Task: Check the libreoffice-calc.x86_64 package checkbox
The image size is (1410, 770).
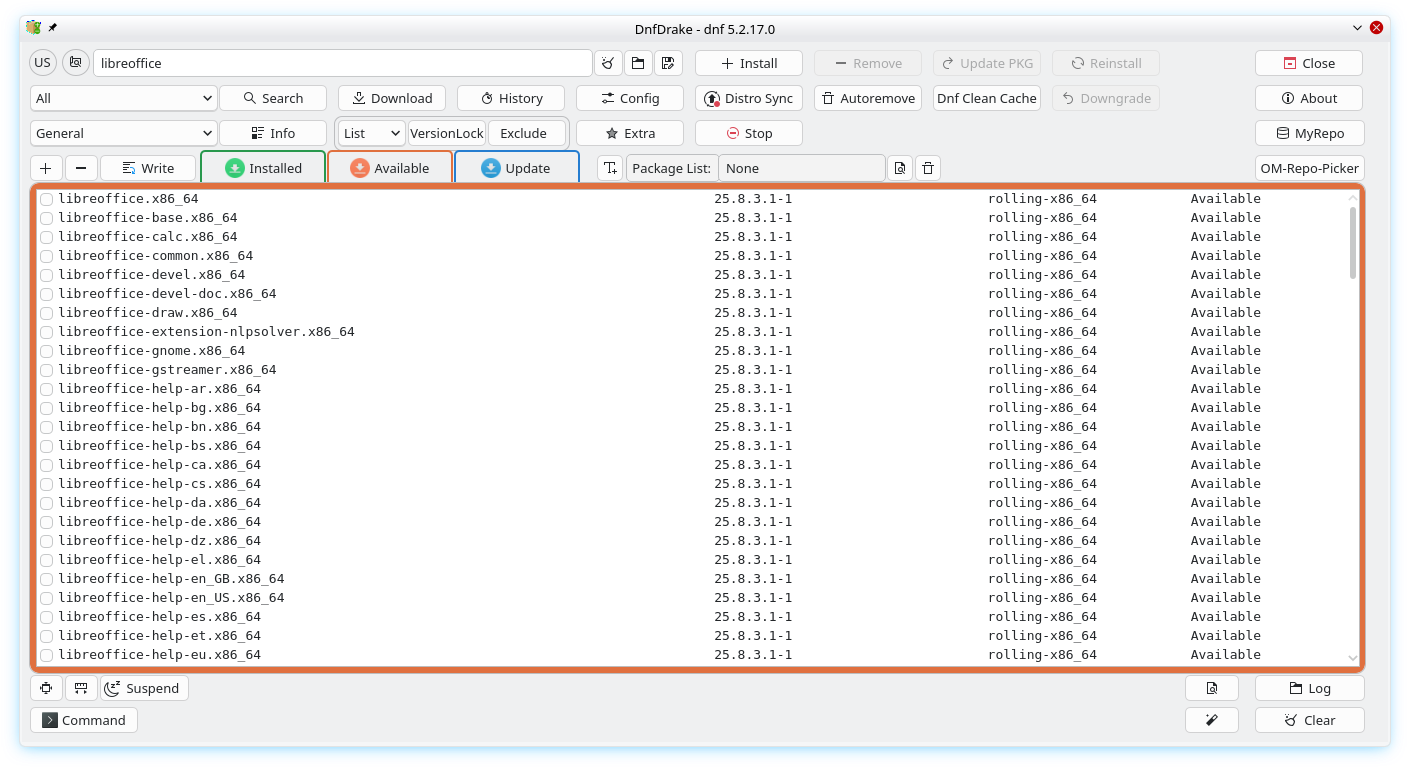Action: click(46, 237)
